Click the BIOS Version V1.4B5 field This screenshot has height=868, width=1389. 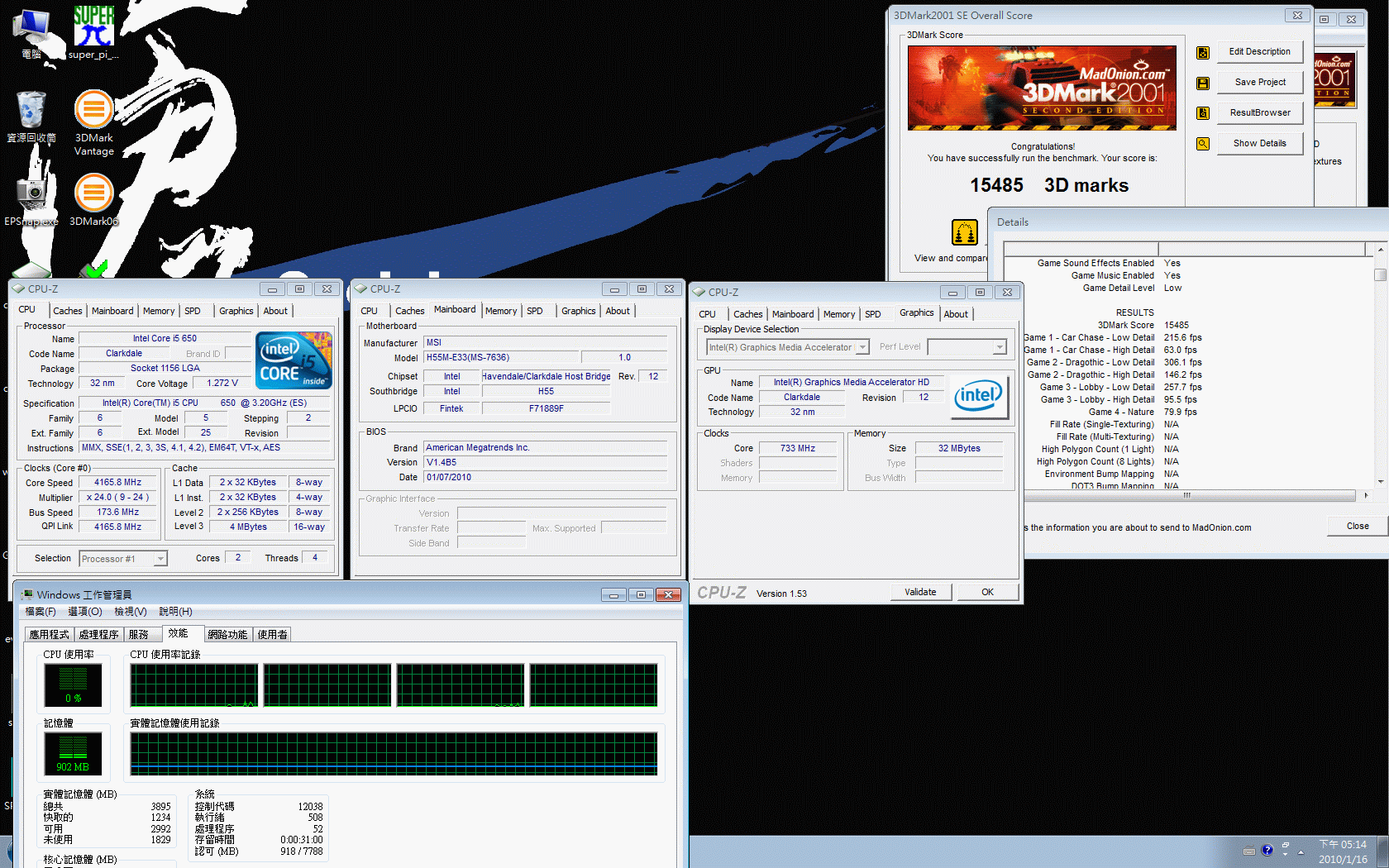(545, 463)
